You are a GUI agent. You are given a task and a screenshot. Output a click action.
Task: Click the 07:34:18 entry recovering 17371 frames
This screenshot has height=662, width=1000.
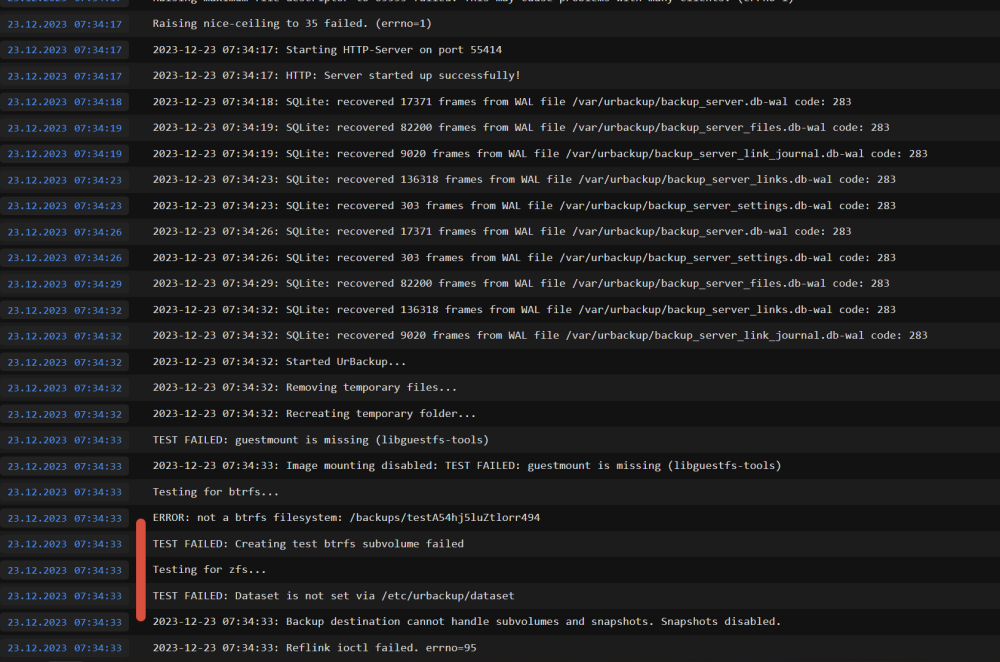pyautogui.click(x=502, y=101)
